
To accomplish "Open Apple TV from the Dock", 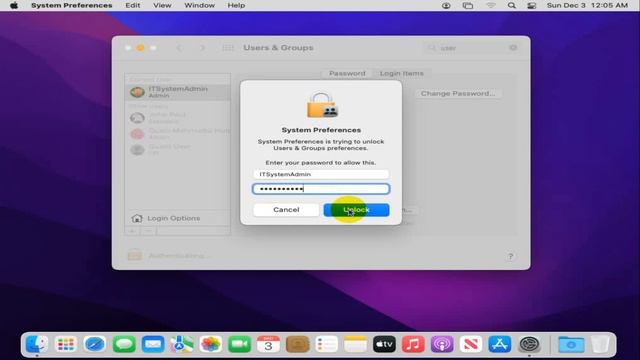I will point(384,344).
